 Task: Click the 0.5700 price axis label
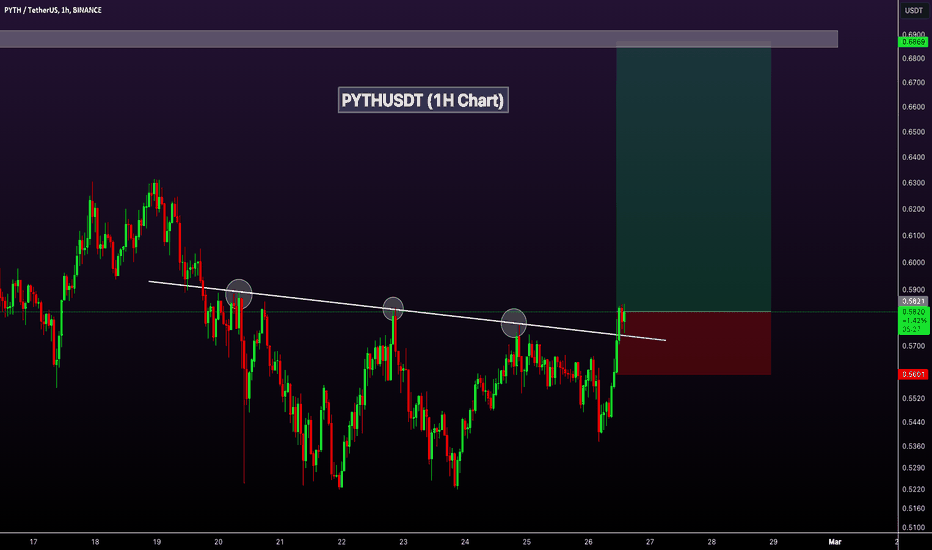tap(914, 346)
